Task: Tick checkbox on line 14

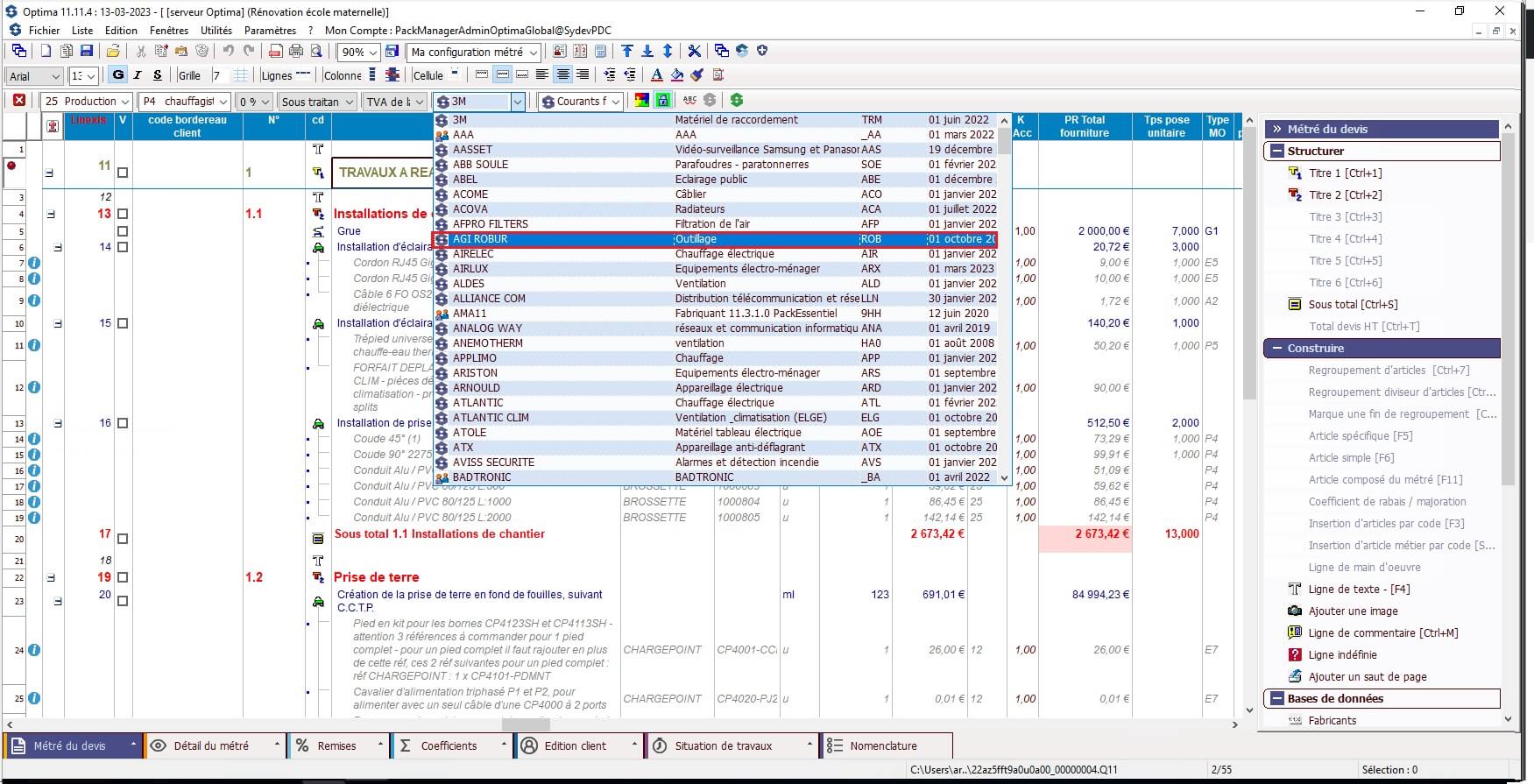Action: (x=123, y=247)
